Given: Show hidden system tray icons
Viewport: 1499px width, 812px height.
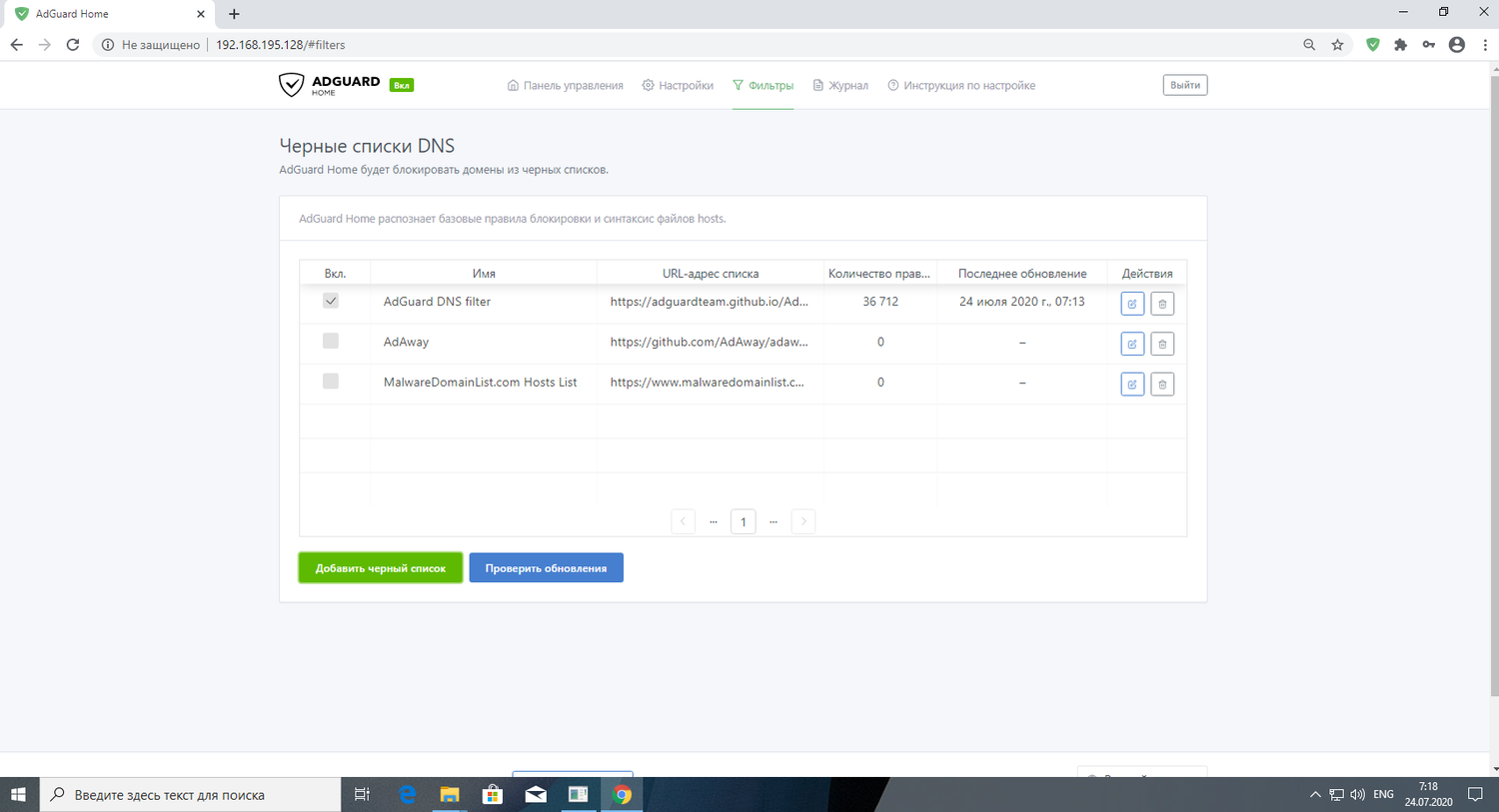Looking at the screenshot, I should [1315, 795].
